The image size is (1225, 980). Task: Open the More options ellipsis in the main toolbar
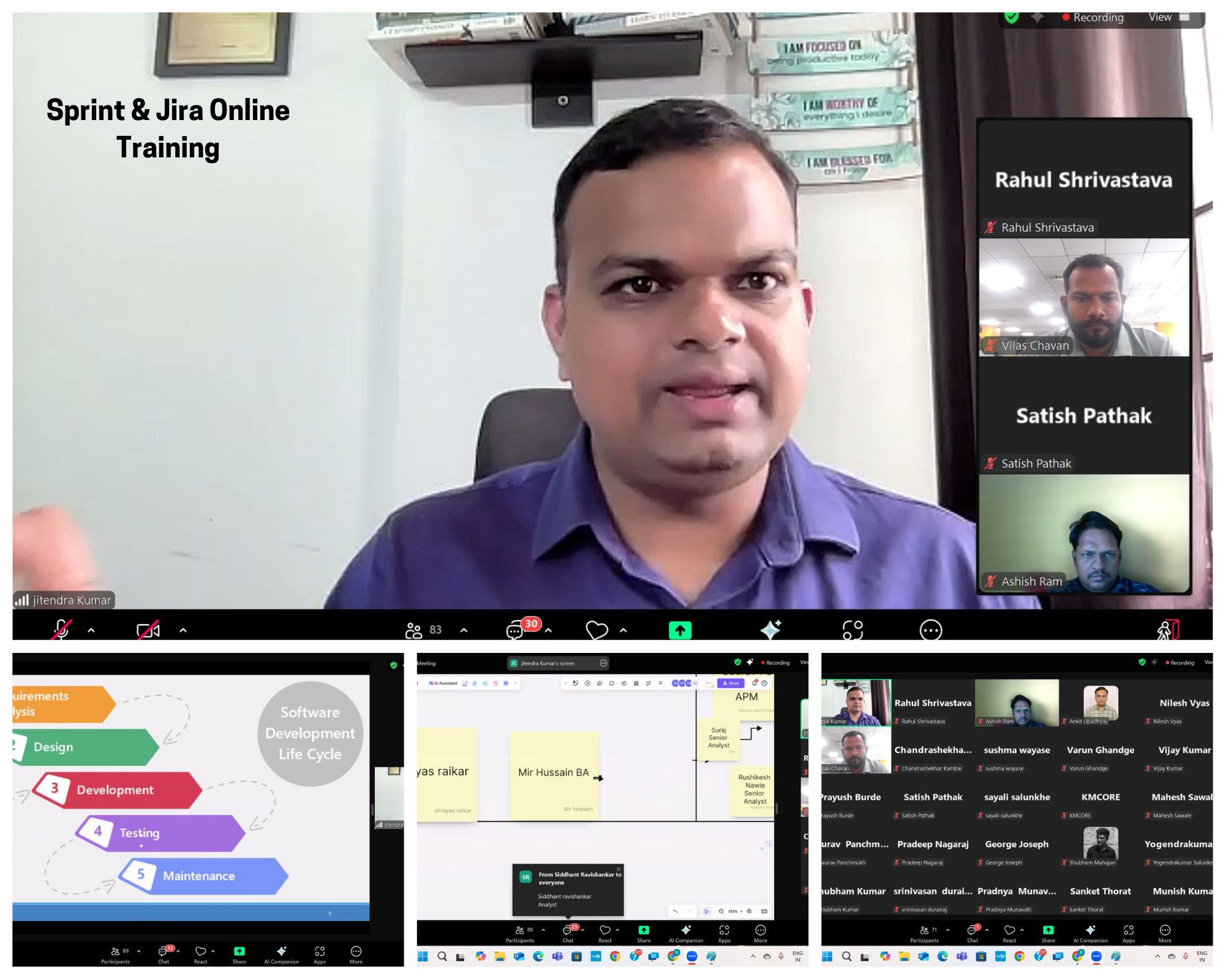(930, 630)
